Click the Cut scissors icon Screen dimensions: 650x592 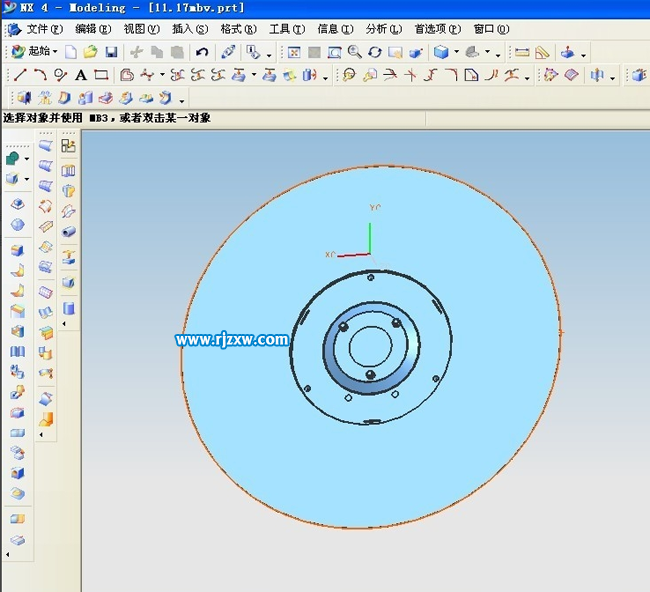click(136, 52)
